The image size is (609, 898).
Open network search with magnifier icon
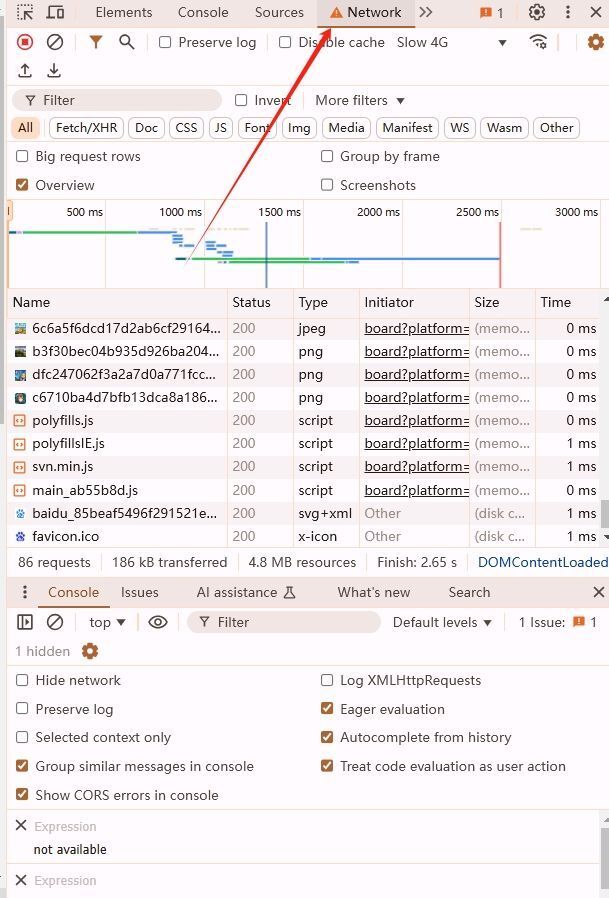click(127, 42)
